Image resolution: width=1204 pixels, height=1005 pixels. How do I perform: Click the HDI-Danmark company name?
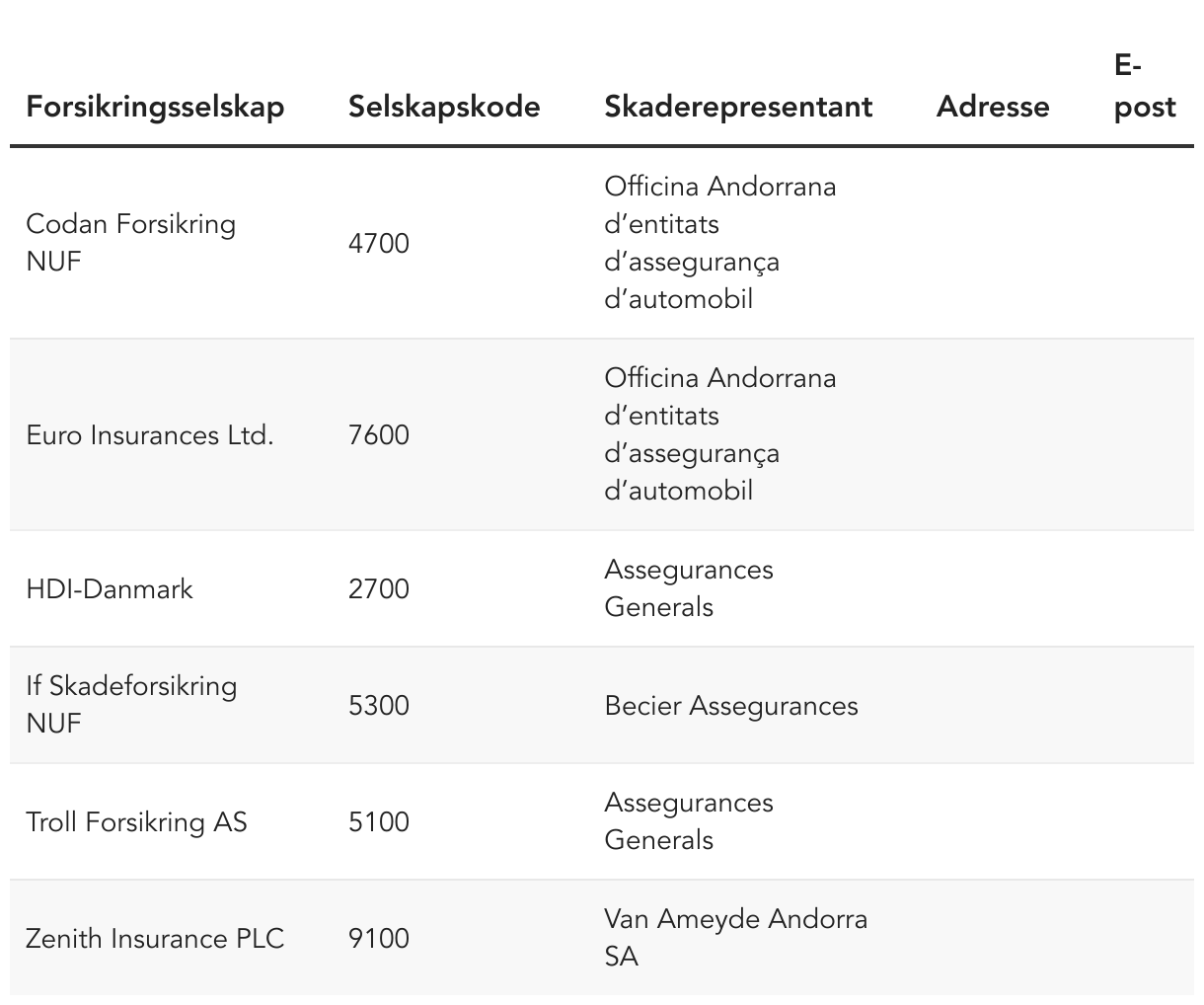point(110,589)
